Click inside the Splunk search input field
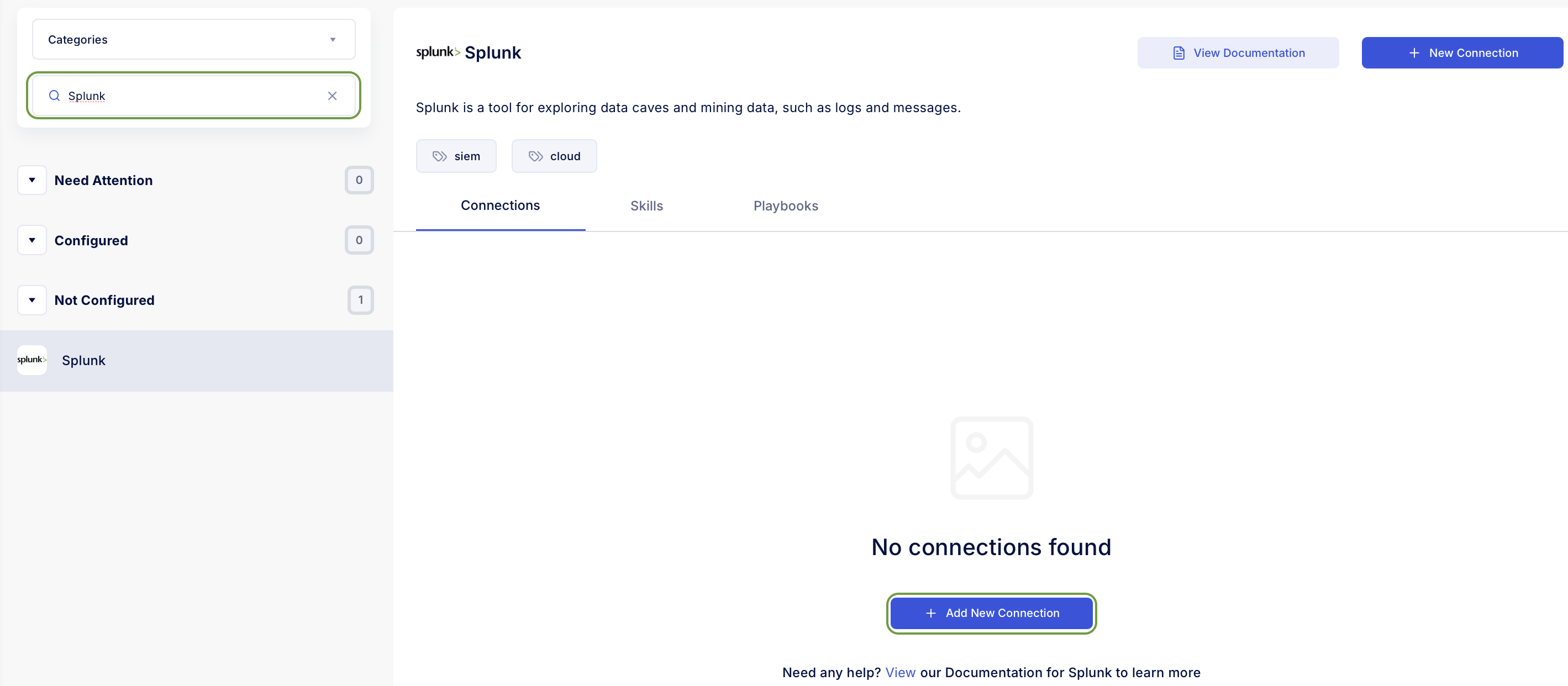 point(183,96)
